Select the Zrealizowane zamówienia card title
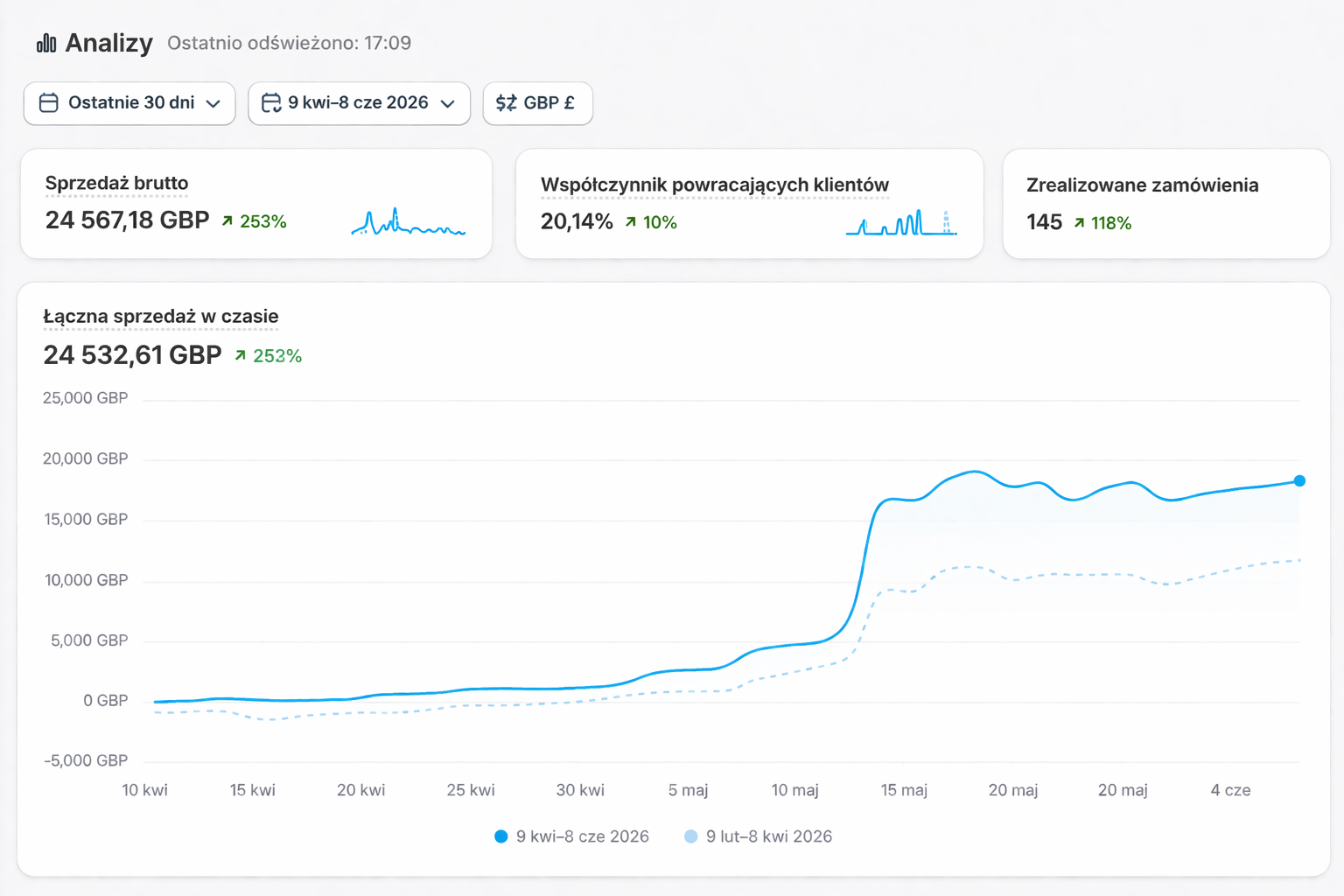This screenshot has height=896, width=1344. [1142, 185]
